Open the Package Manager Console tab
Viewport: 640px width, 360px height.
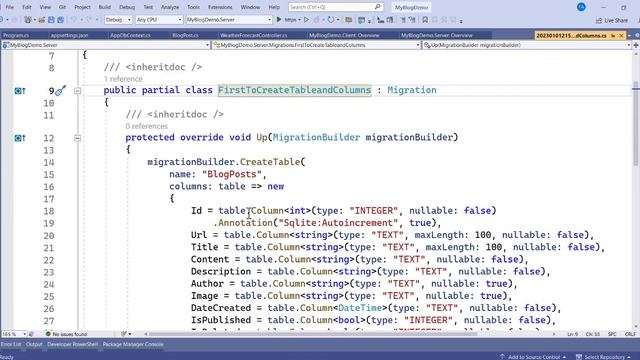point(133,344)
